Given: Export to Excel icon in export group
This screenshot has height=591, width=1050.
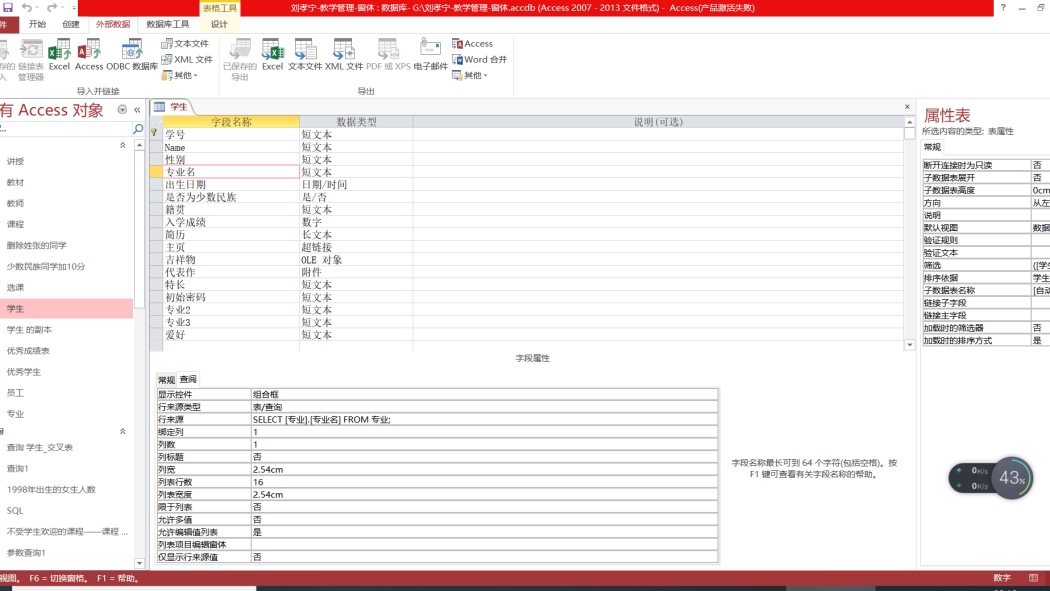Looking at the screenshot, I should [273, 55].
